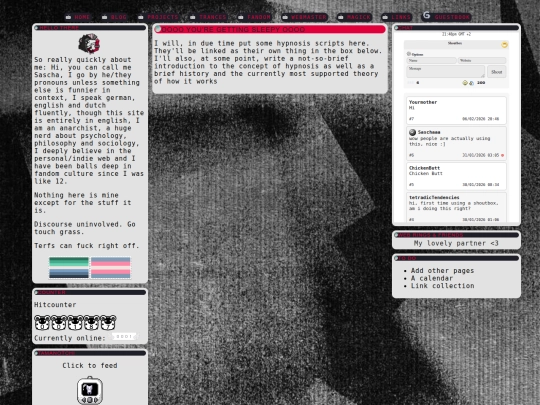Feed the tamagotchi pet
This screenshot has height=405, width=540.
(x=90, y=390)
